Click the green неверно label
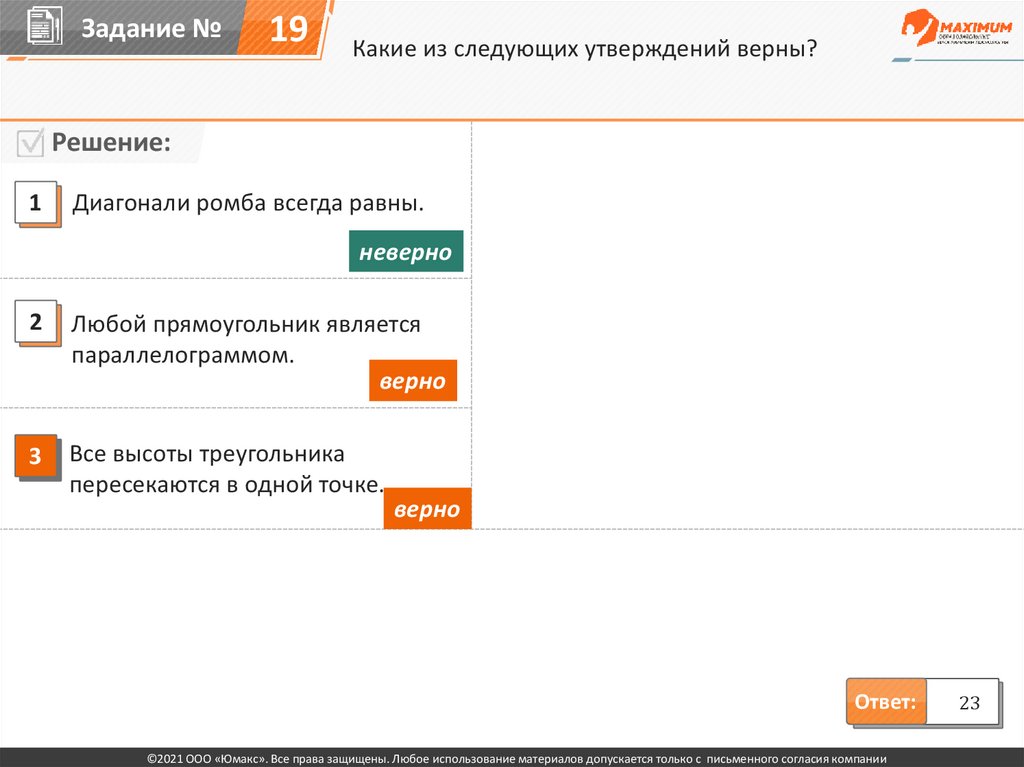Viewport: 1024px width, 767px height. coord(406,251)
